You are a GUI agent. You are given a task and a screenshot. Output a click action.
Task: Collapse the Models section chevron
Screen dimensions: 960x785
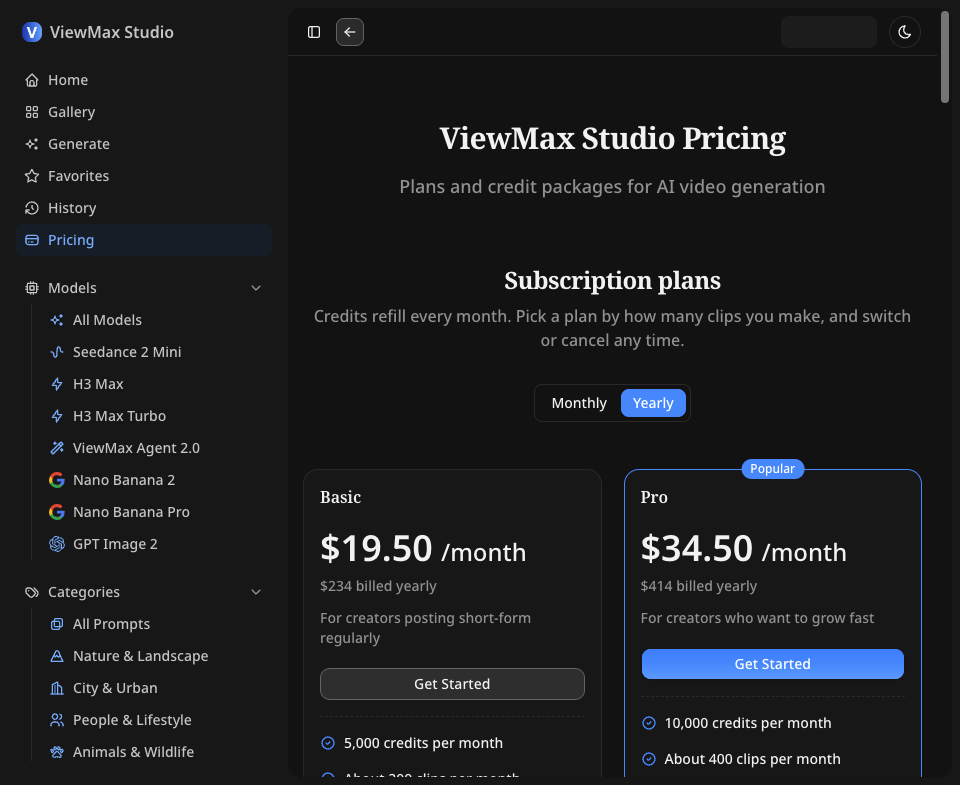256,288
